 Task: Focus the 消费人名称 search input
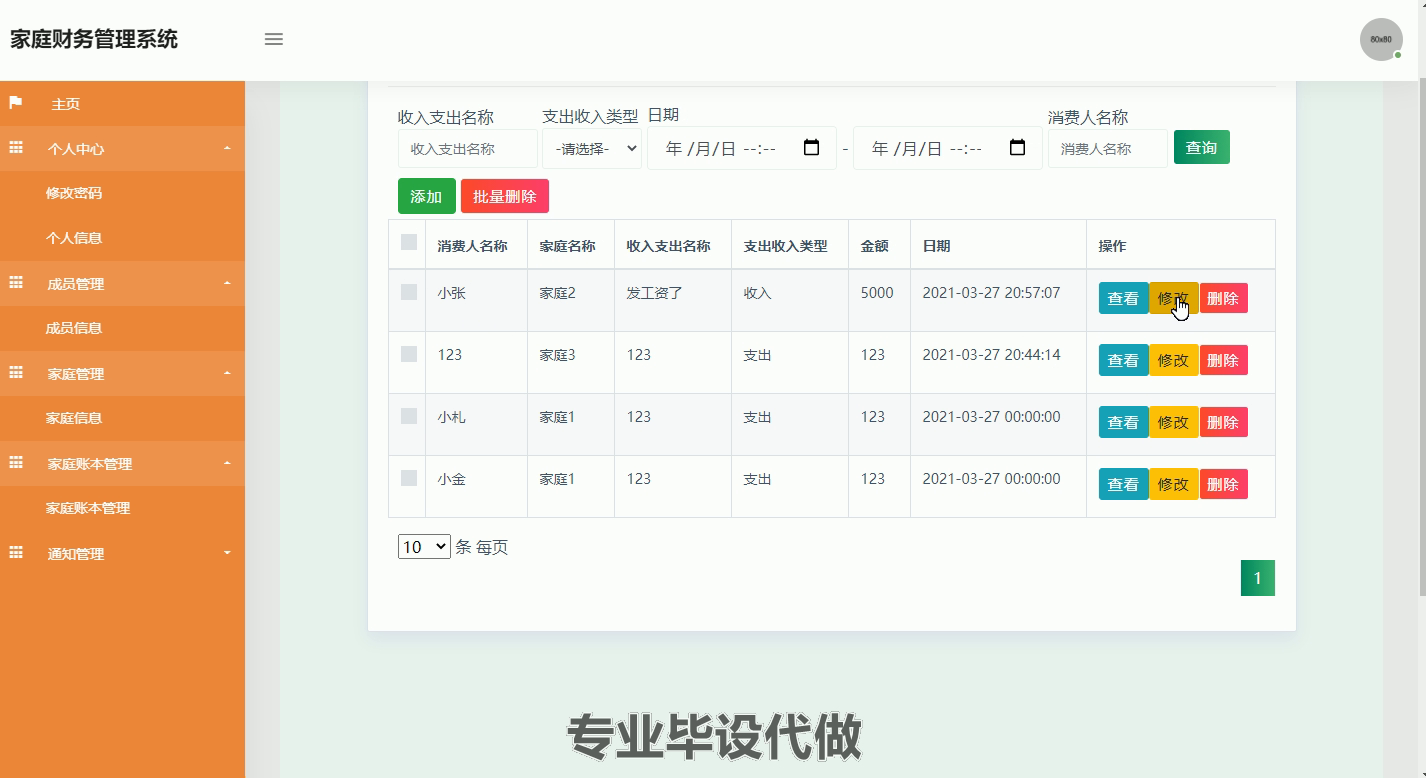point(1108,149)
